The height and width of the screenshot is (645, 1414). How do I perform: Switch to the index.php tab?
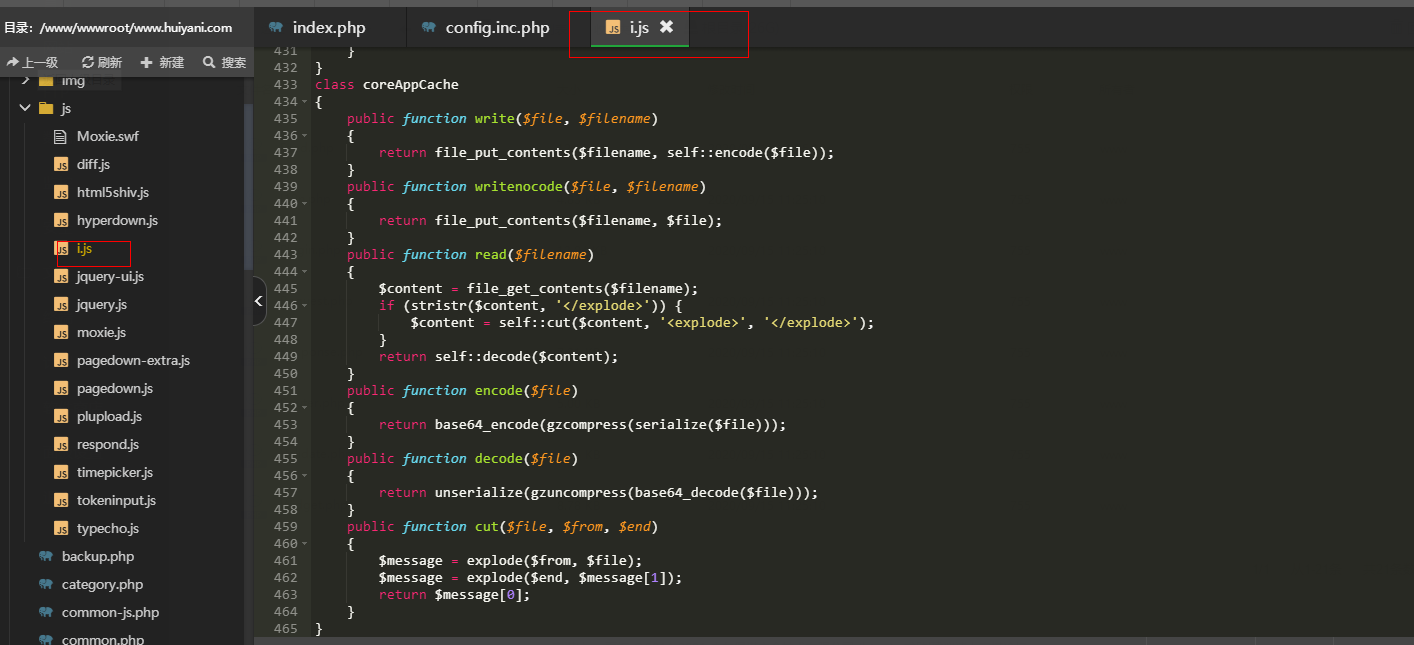coord(328,28)
